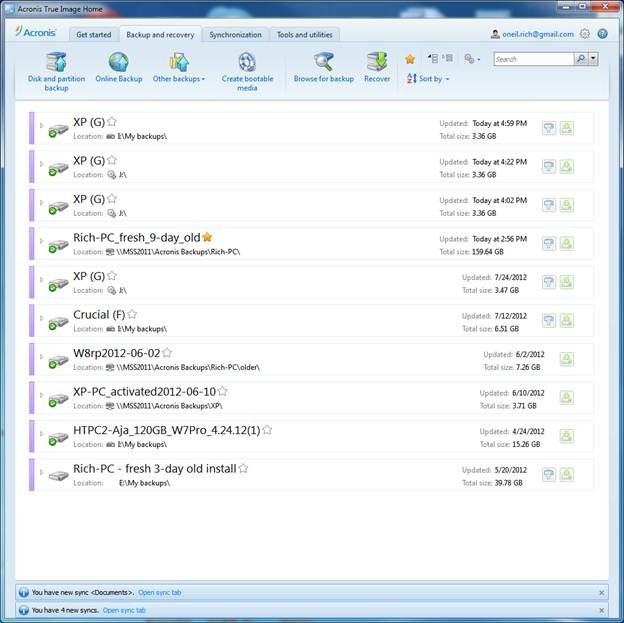Viewport: 624px width, 623px height.
Task: Click the Recover toolbar icon
Action: click(377, 63)
